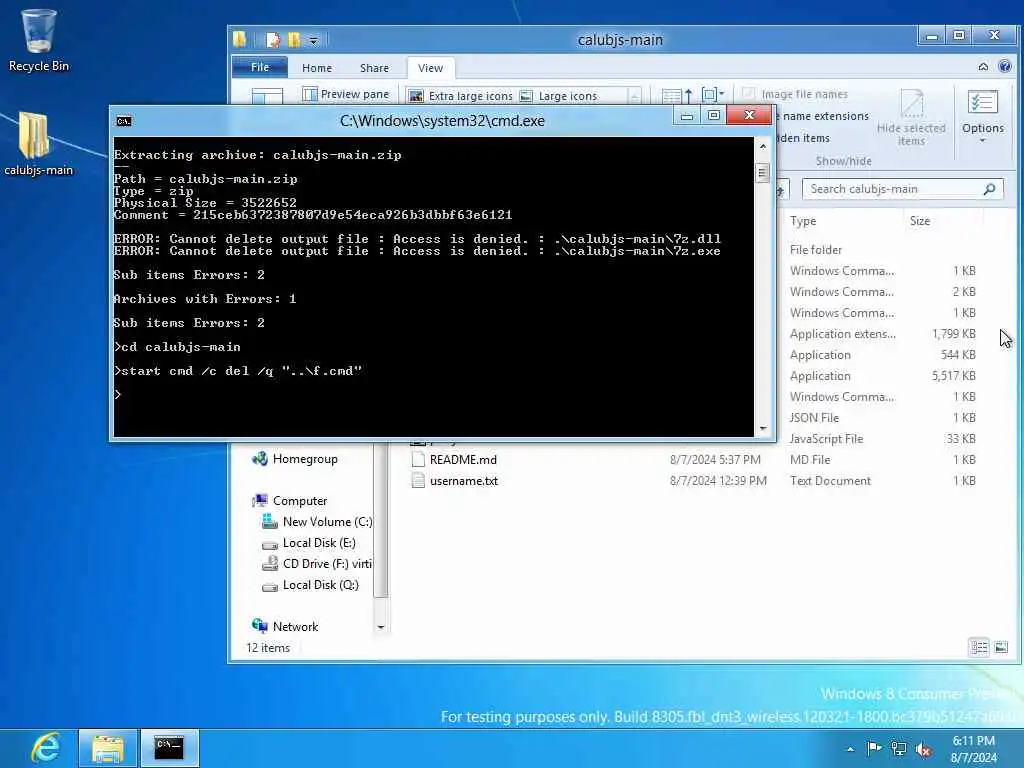Click the Sort by icon in ribbon
This screenshot has width=1024, height=768.
(x=677, y=96)
